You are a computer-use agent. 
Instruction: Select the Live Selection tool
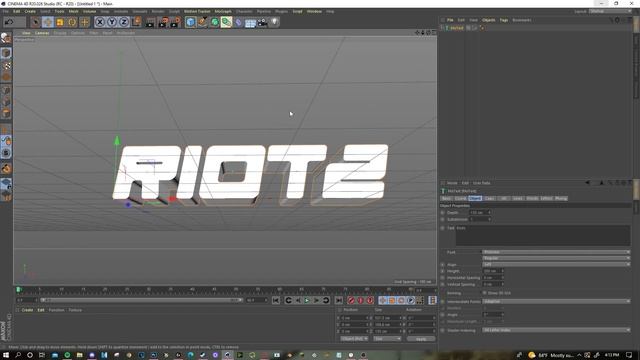(x=36, y=22)
